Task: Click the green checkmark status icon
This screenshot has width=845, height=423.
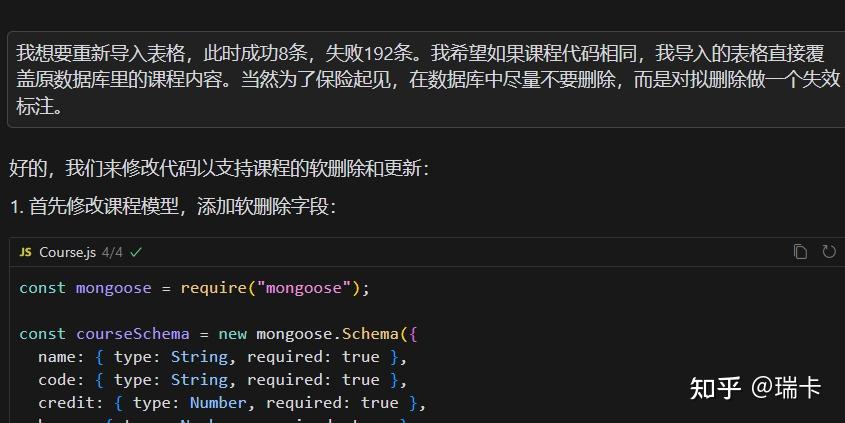Action: point(136,252)
